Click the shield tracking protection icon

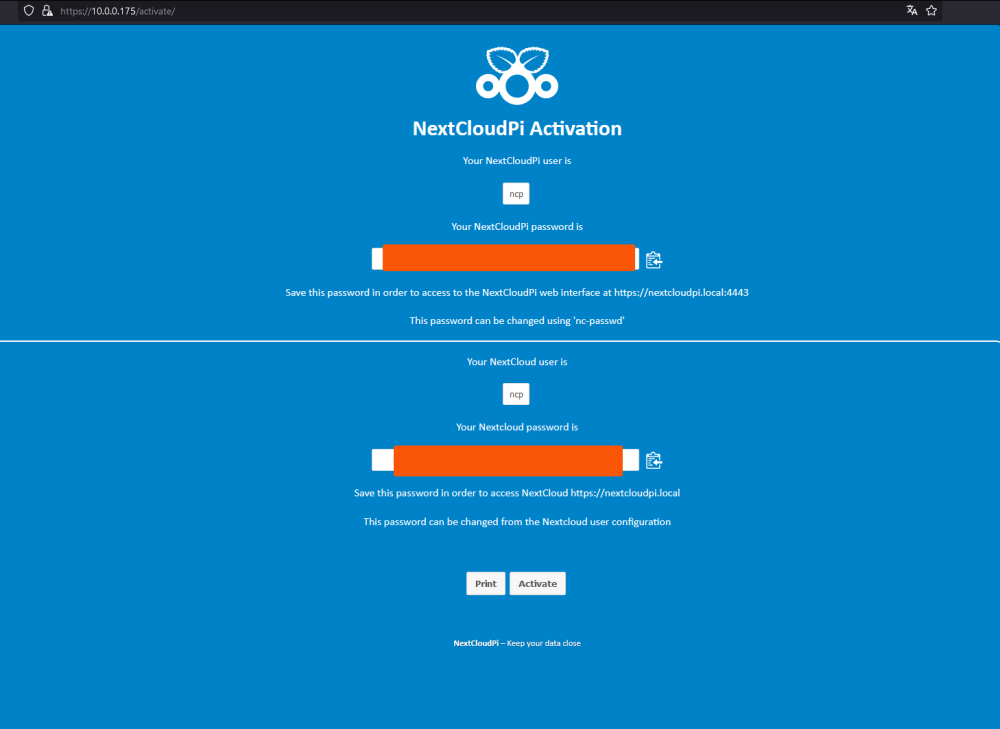(x=29, y=11)
